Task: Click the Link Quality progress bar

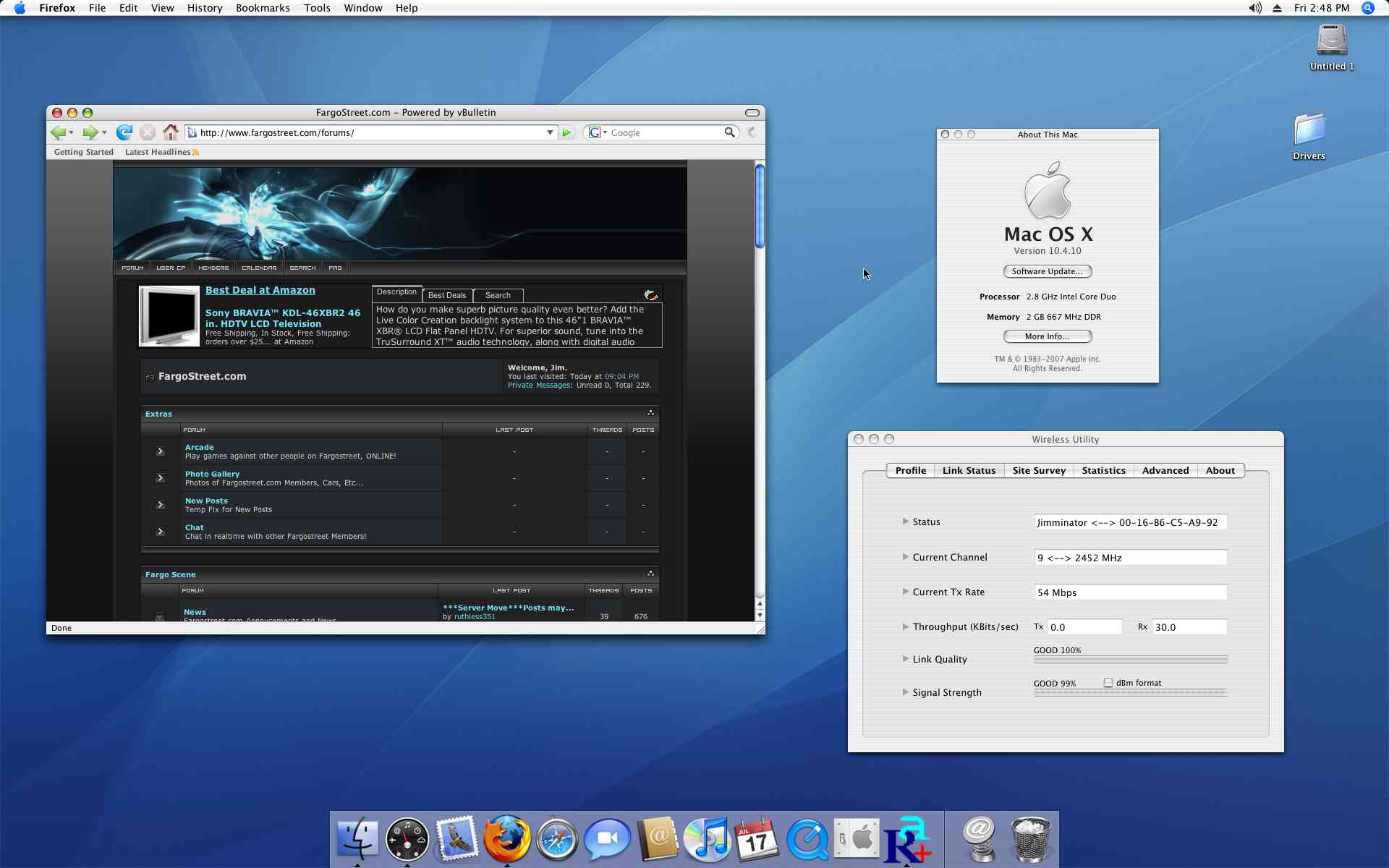Action: [1130, 660]
